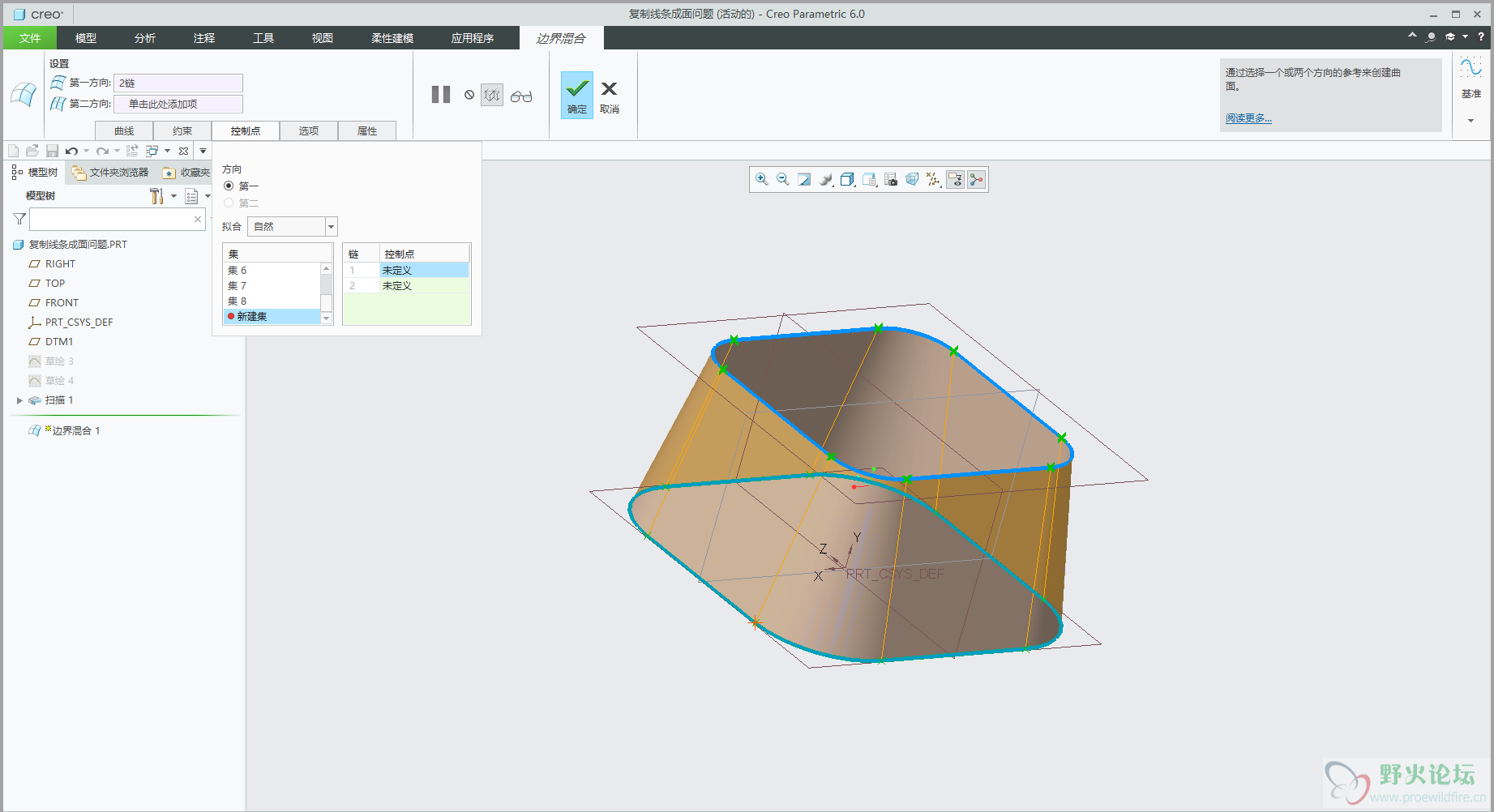Switch to the 模型 ribbon tab
This screenshot has width=1494, height=812.
coord(86,38)
